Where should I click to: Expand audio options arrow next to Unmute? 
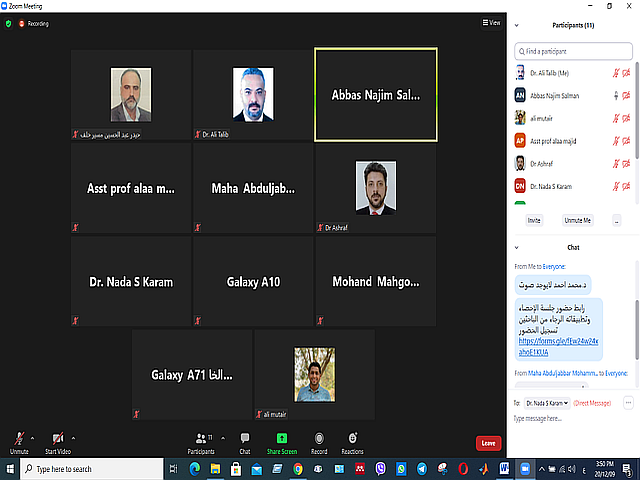point(33,438)
